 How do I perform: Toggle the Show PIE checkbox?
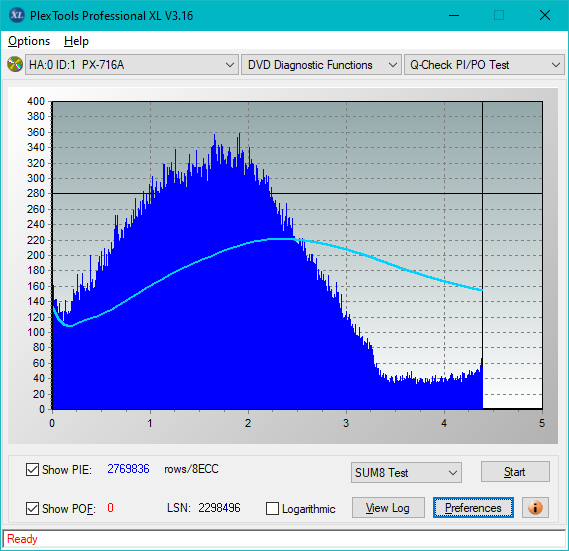point(32,469)
